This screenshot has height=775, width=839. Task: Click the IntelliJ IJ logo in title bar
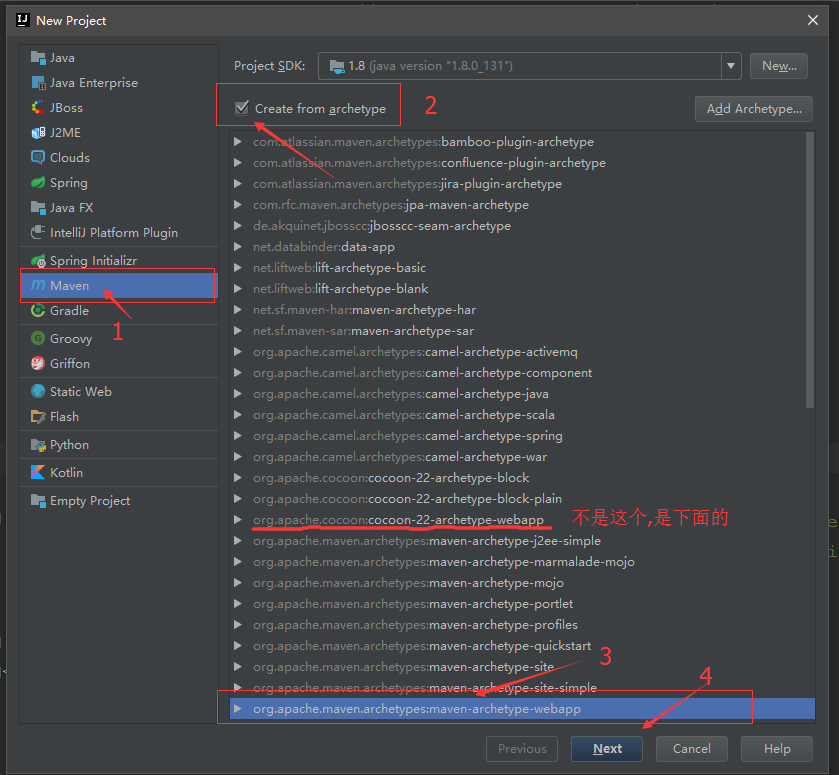(22, 20)
